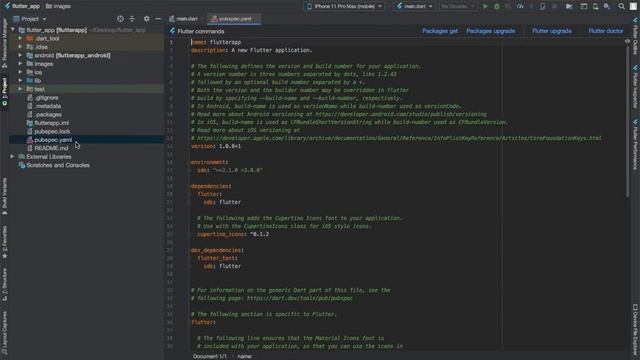Hide the Project panel with minus icon

158,19
